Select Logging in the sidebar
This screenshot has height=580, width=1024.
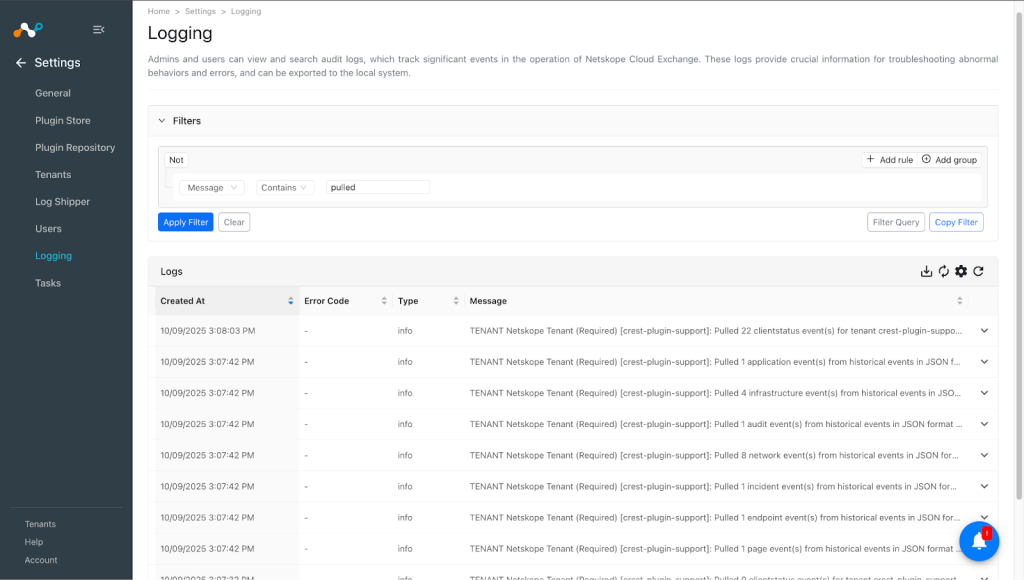pyautogui.click(x=54, y=256)
